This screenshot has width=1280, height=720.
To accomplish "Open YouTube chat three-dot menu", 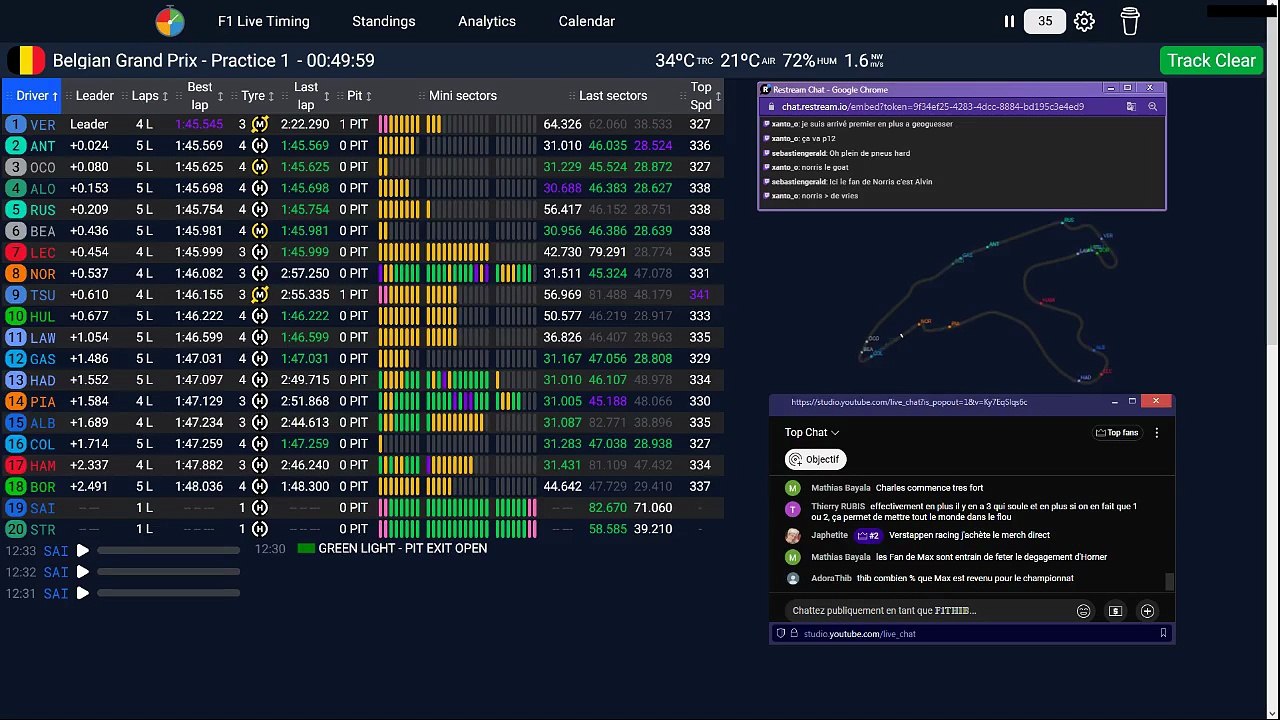I will (1157, 433).
